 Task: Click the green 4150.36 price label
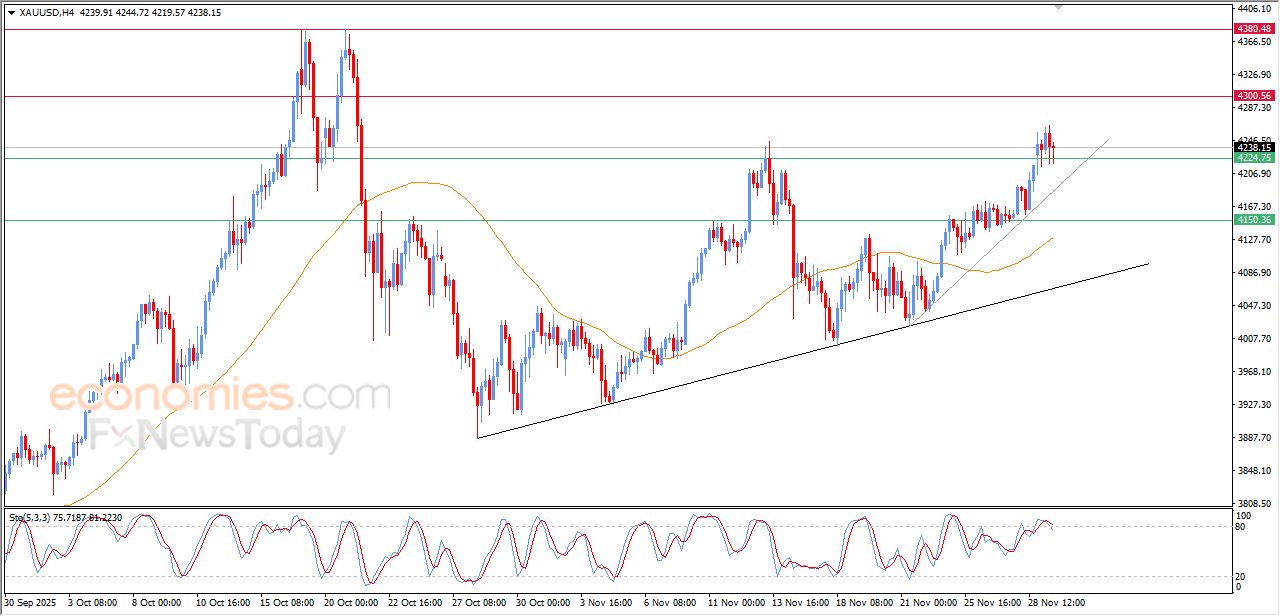[1254, 220]
